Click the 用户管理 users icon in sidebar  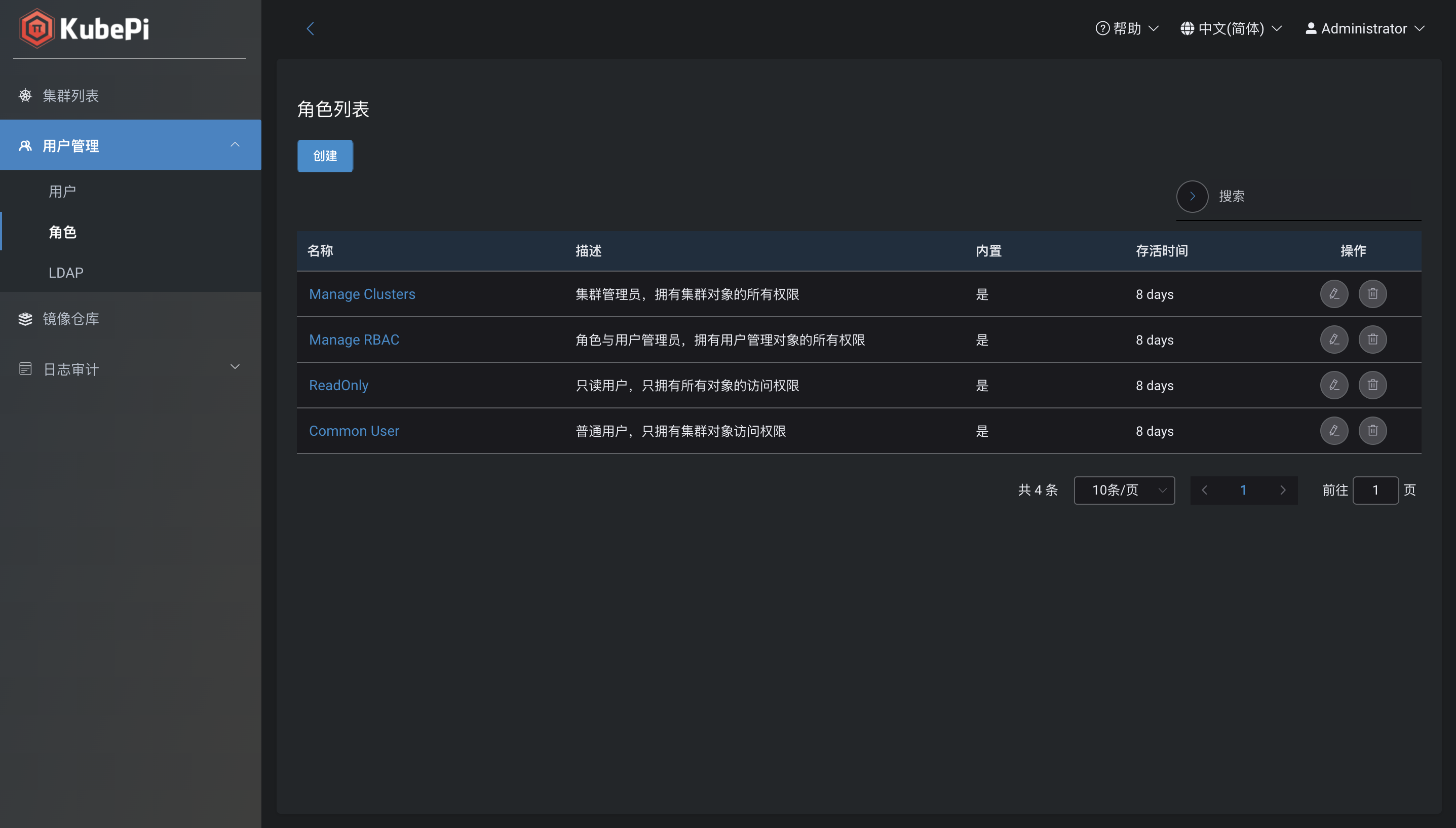25,145
